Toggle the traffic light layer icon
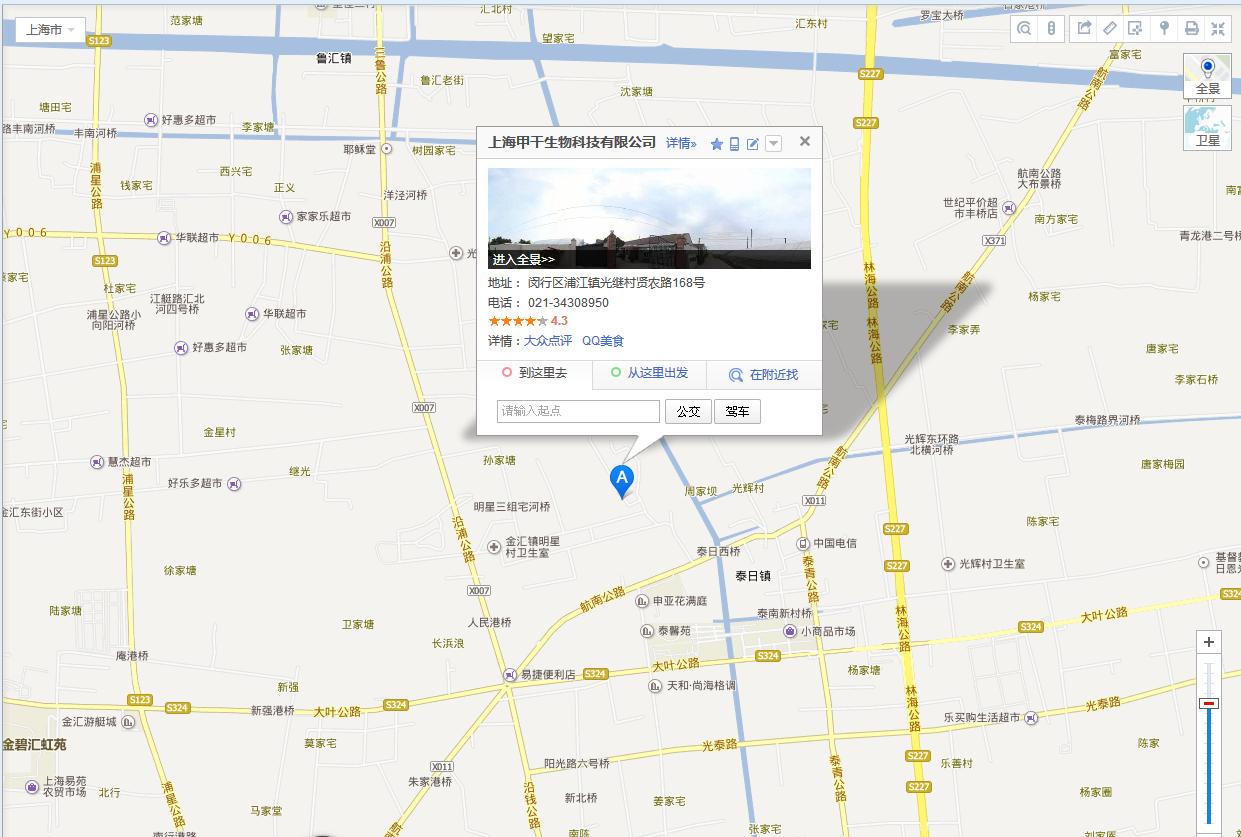The image size is (1241, 837). 1051,29
